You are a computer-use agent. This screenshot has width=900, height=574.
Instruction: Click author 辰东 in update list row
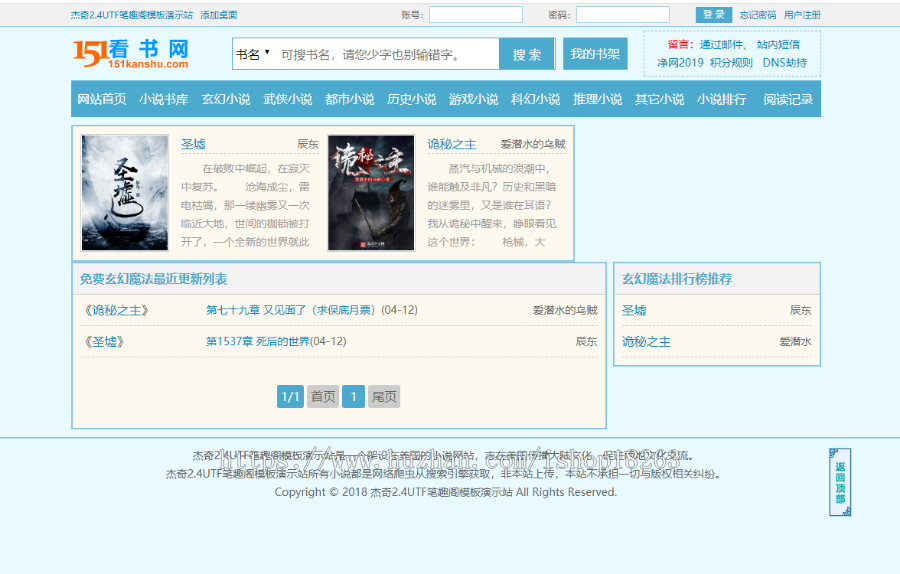coord(587,342)
